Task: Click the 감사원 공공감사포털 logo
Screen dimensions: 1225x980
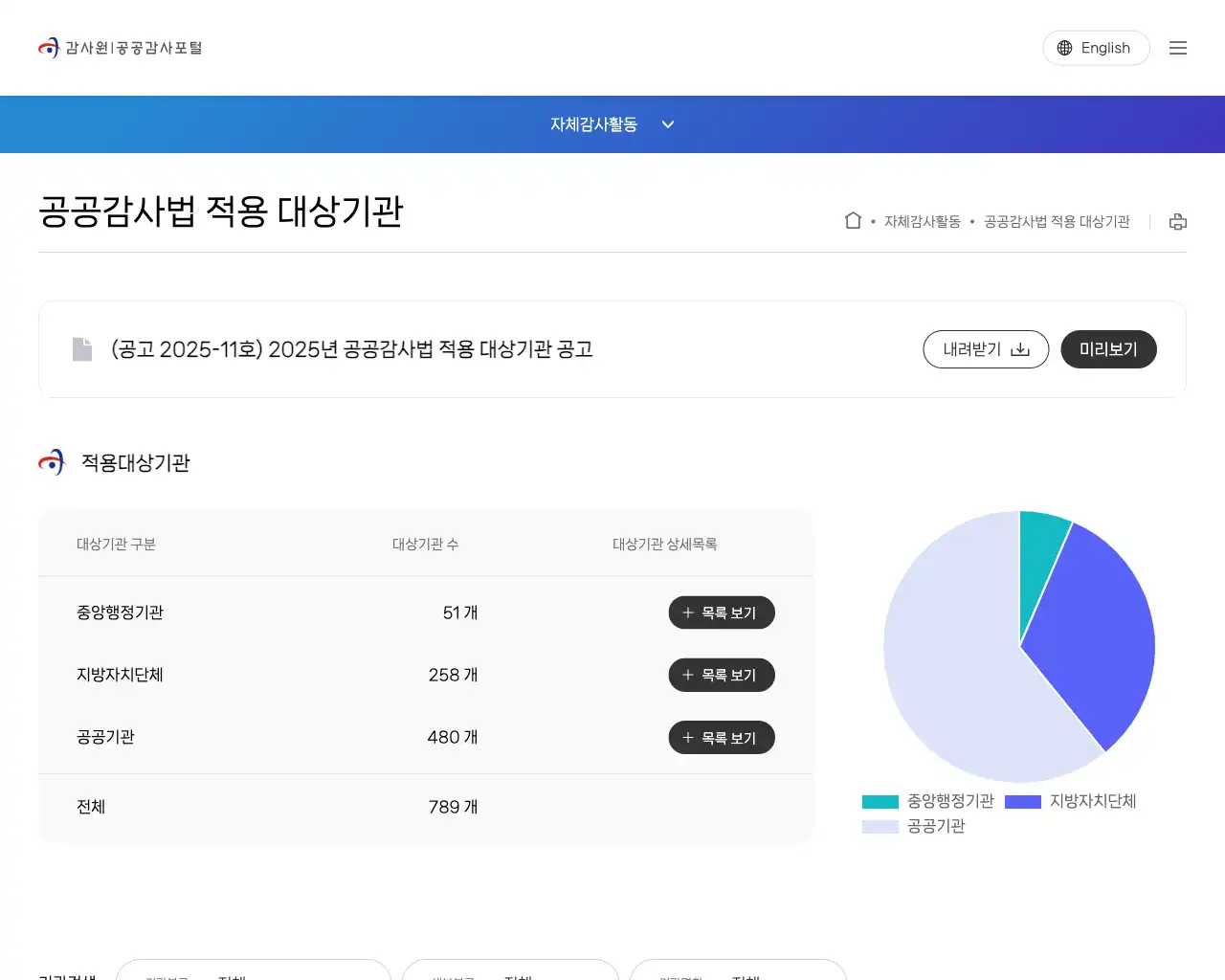Action: (121, 48)
